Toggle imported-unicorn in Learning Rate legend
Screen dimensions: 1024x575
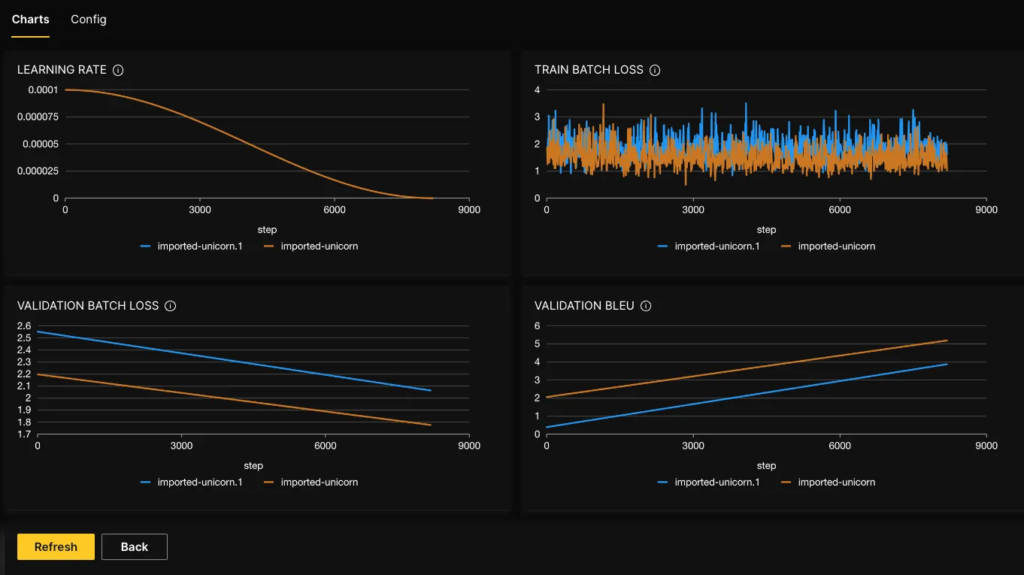click(319, 246)
